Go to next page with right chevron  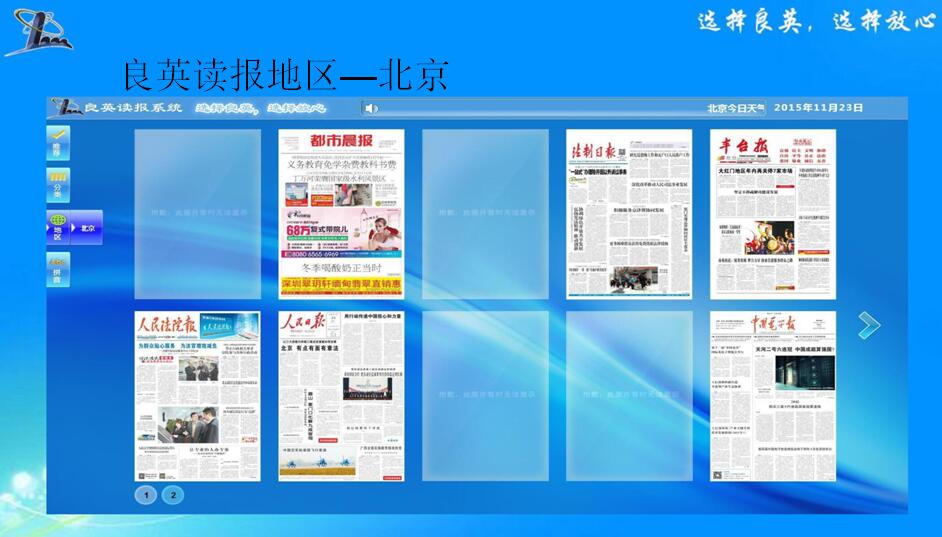[x=868, y=324]
